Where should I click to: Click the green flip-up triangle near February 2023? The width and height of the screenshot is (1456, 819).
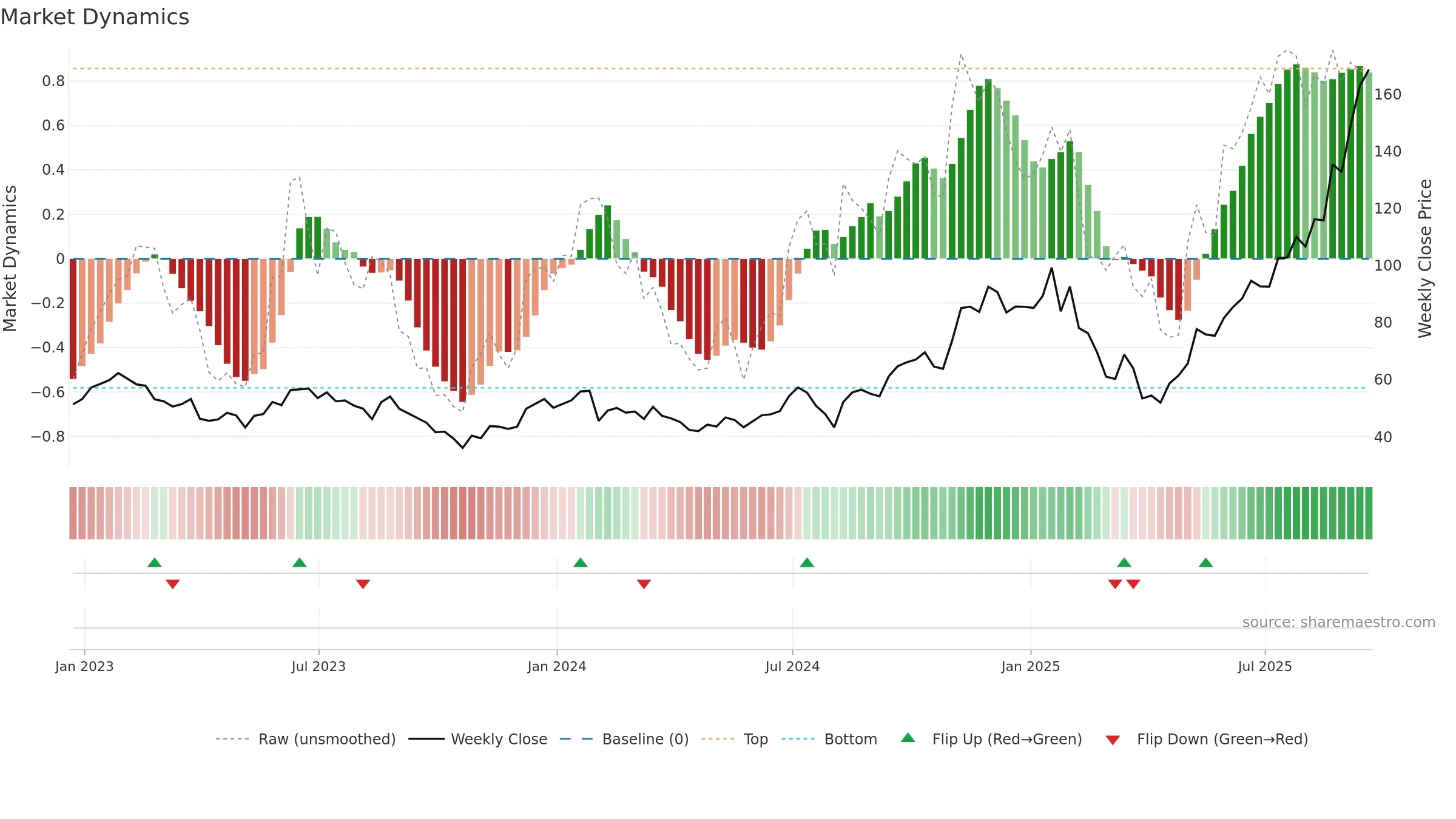pos(155,562)
